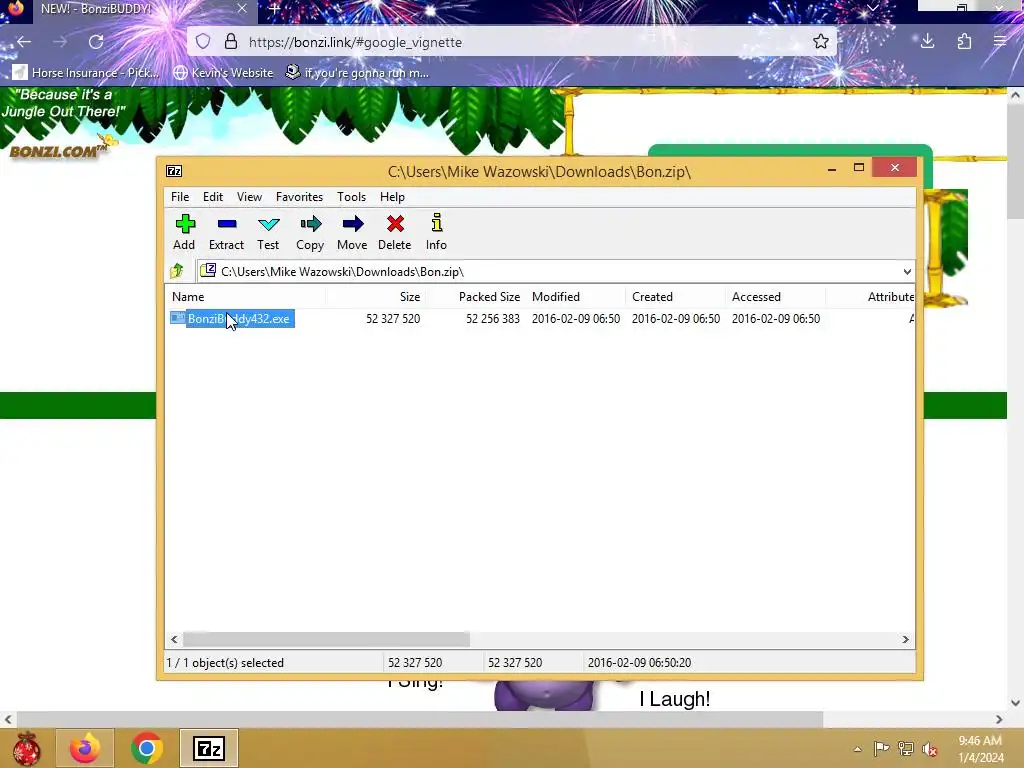
Task: Click the 52 256 383 packed size value
Action: tap(493, 319)
